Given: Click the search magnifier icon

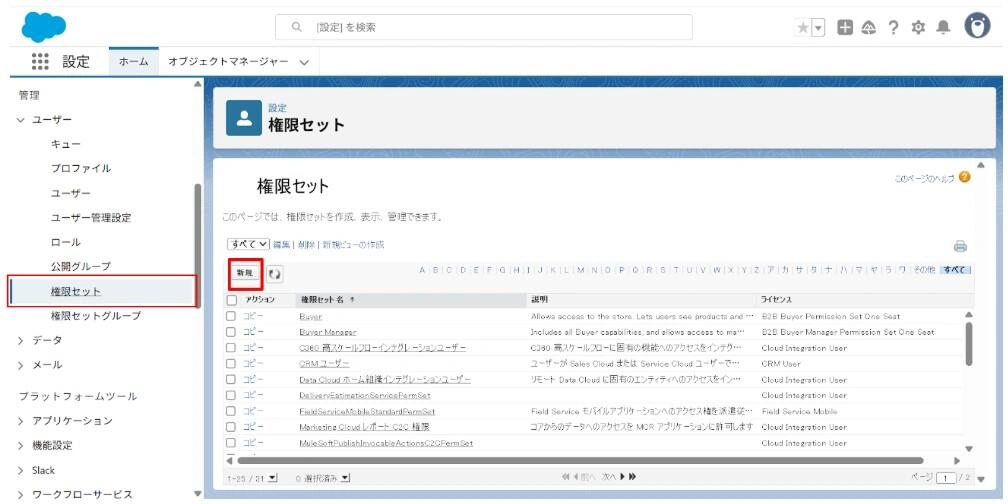Looking at the screenshot, I should 296,28.
